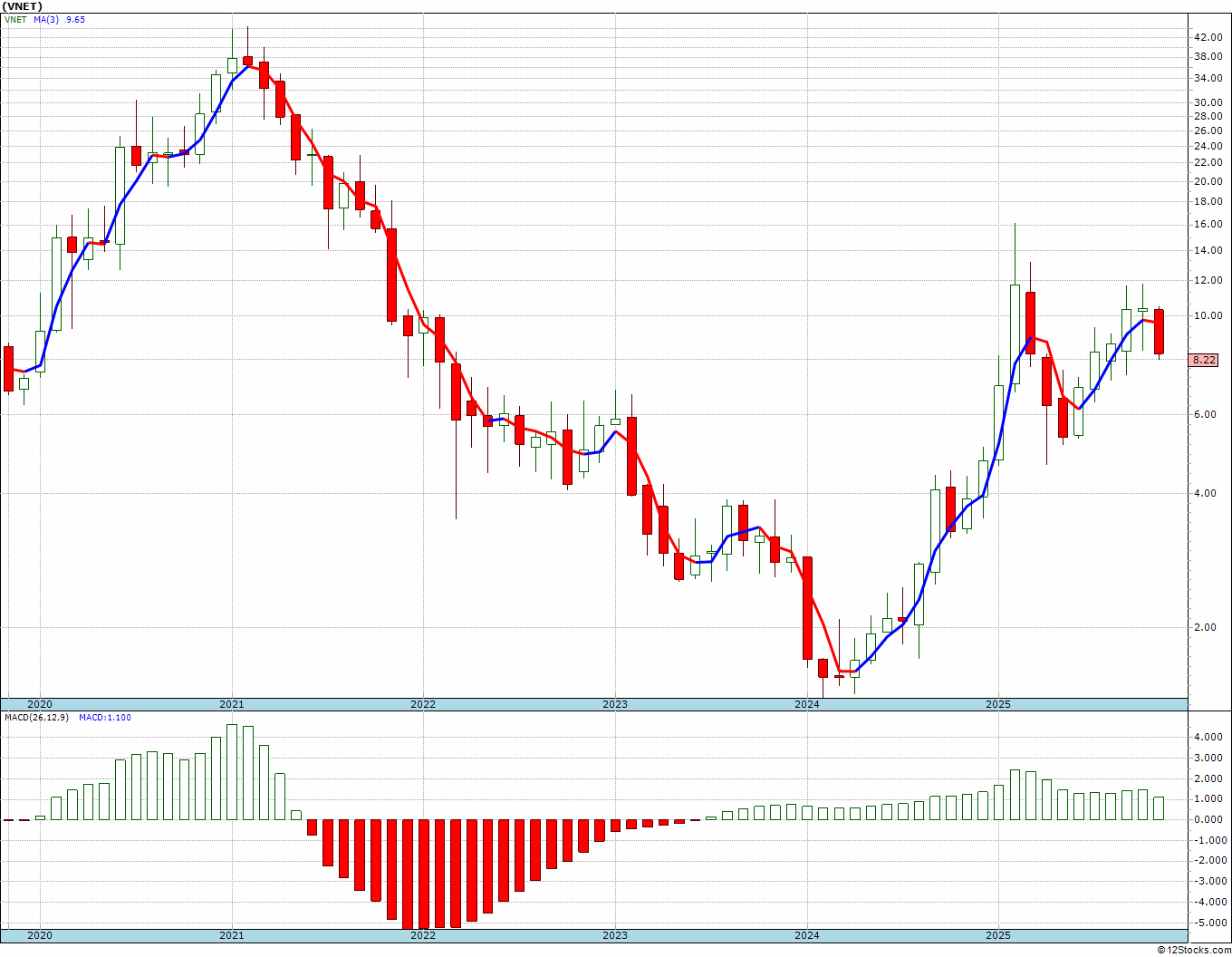This screenshot has width=1232, height=957.
Task: Select 2021 on the MACD panel time axis
Action: [232, 935]
